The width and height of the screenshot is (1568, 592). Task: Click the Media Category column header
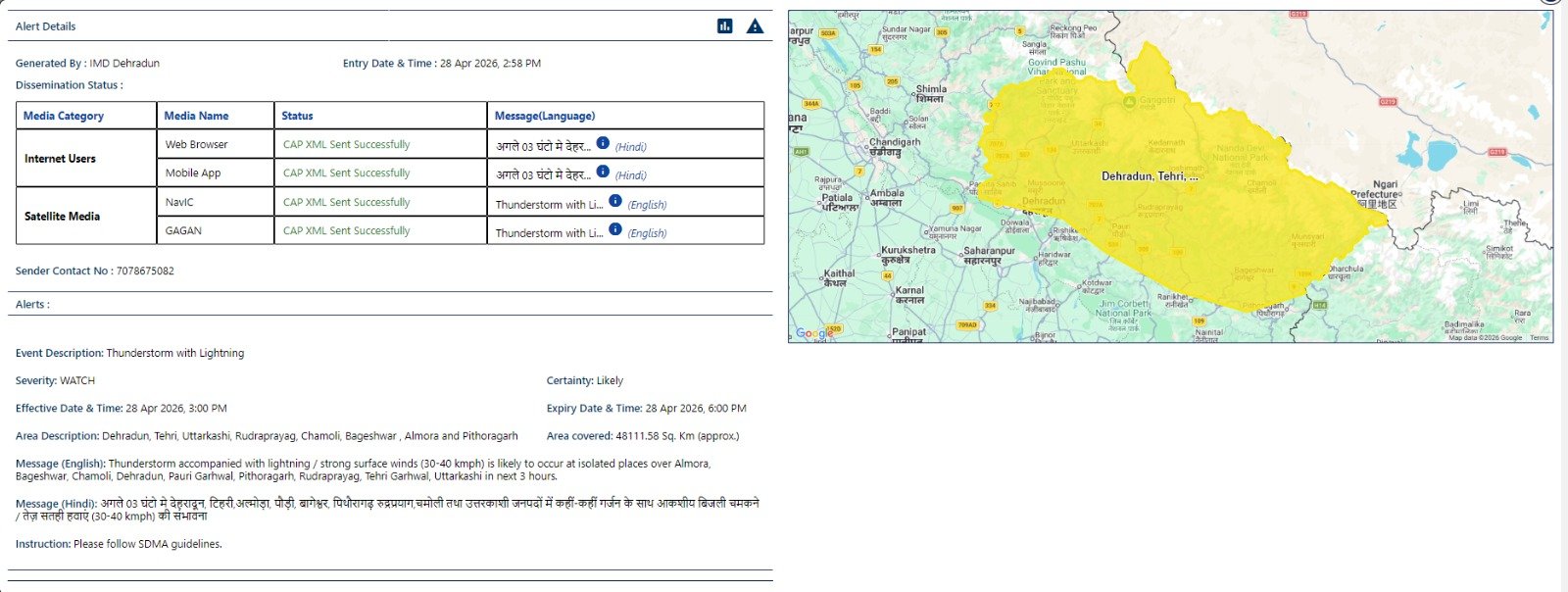pyautogui.click(x=64, y=116)
